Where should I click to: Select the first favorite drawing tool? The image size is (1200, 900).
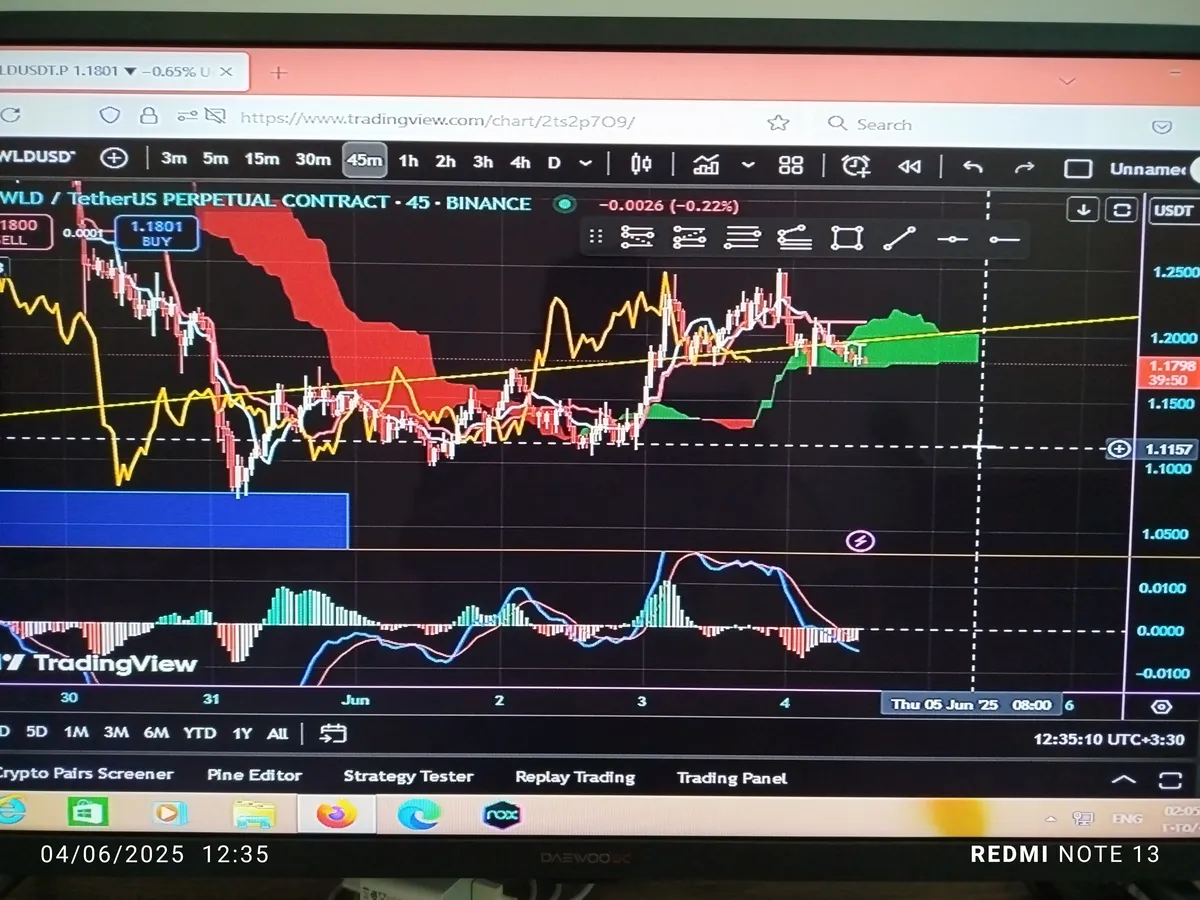click(x=637, y=237)
